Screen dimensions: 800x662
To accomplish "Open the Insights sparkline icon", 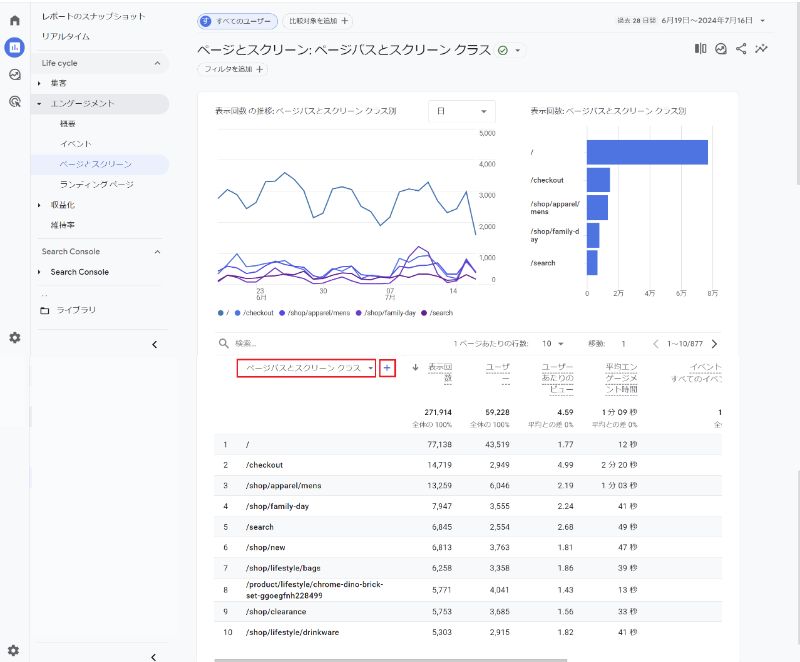I will [762, 49].
